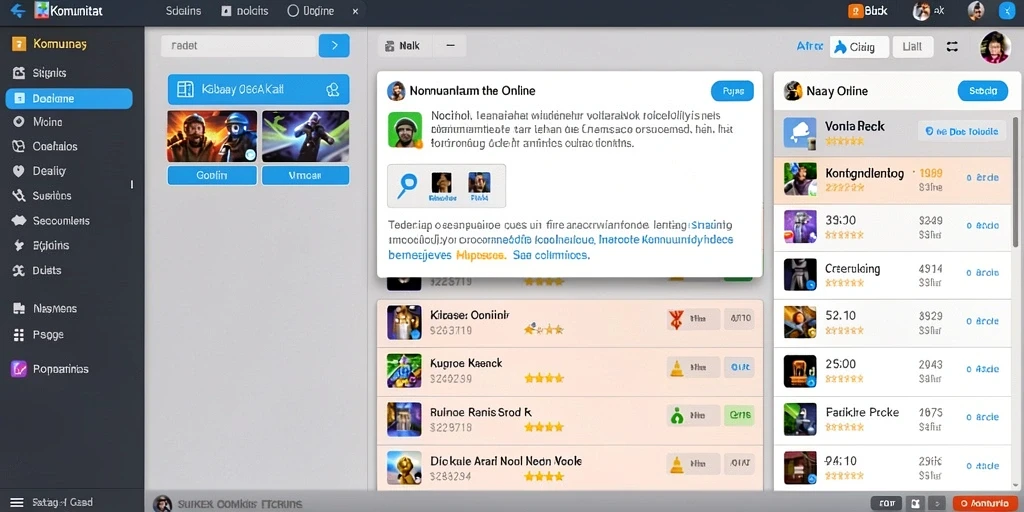1024x512 pixels.
Task: Open the Claig dropdown in top bar
Action: (x=859, y=47)
